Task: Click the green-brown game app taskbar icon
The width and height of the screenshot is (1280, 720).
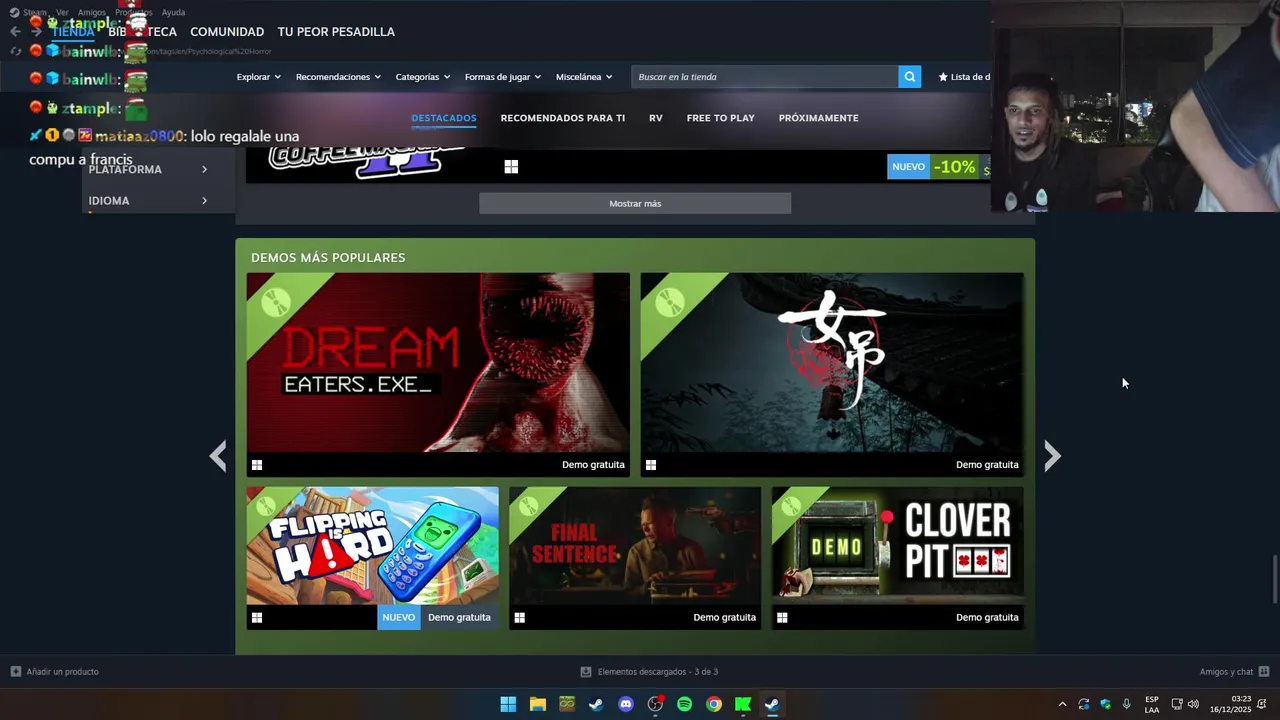Action: pos(567,704)
